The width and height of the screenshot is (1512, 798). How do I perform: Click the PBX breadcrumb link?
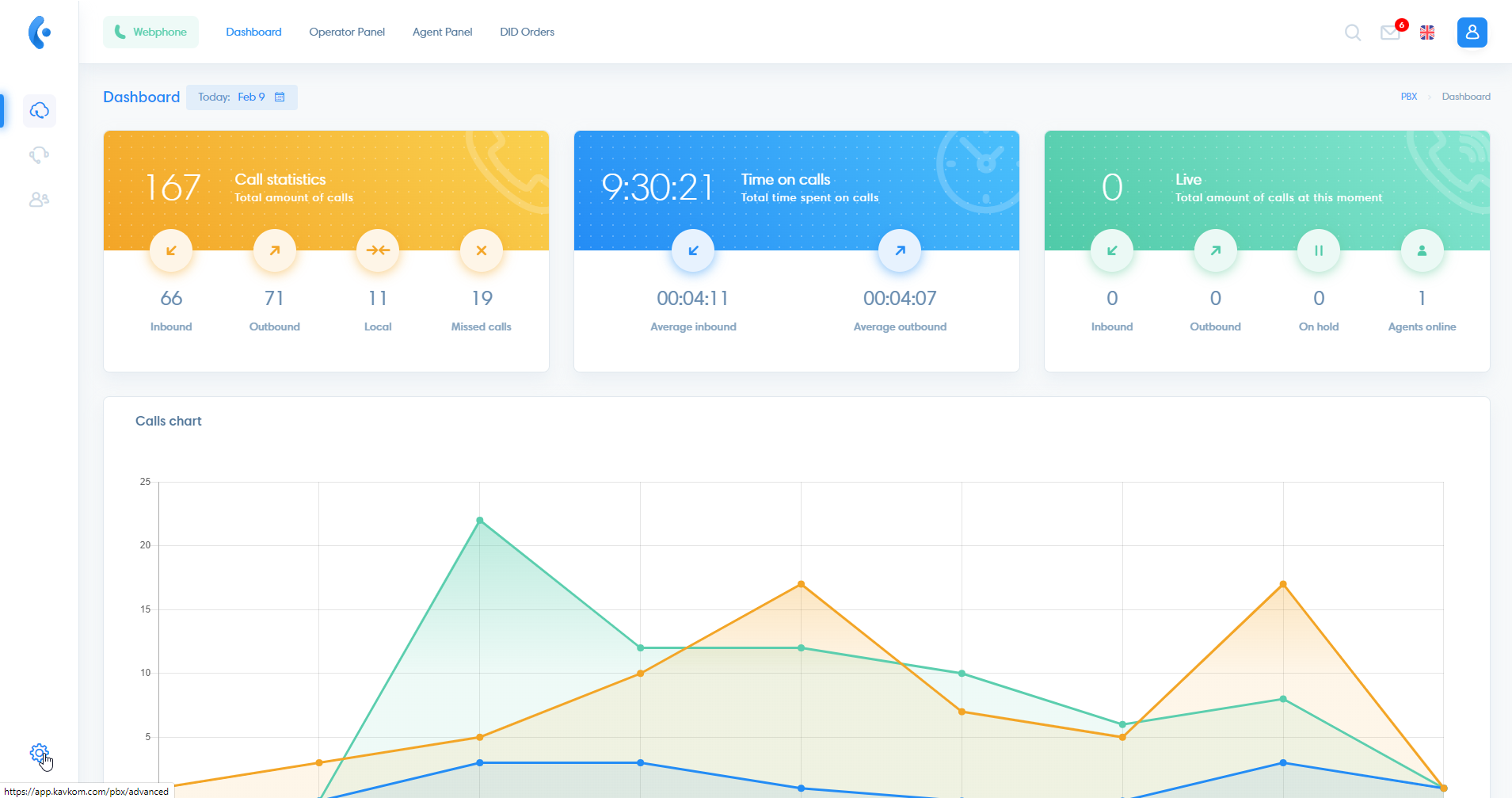click(x=1408, y=97)
